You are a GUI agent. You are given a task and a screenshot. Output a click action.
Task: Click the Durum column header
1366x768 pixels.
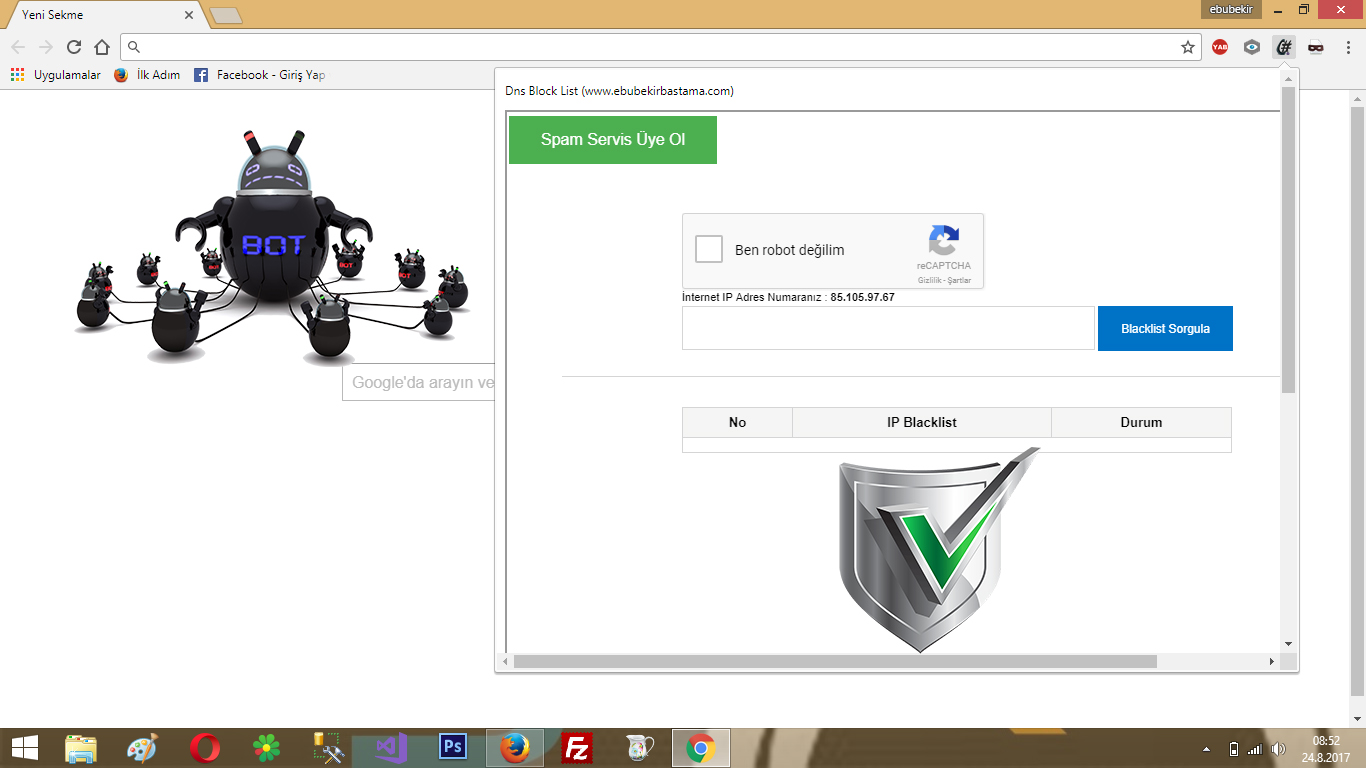pos(1141,422)
